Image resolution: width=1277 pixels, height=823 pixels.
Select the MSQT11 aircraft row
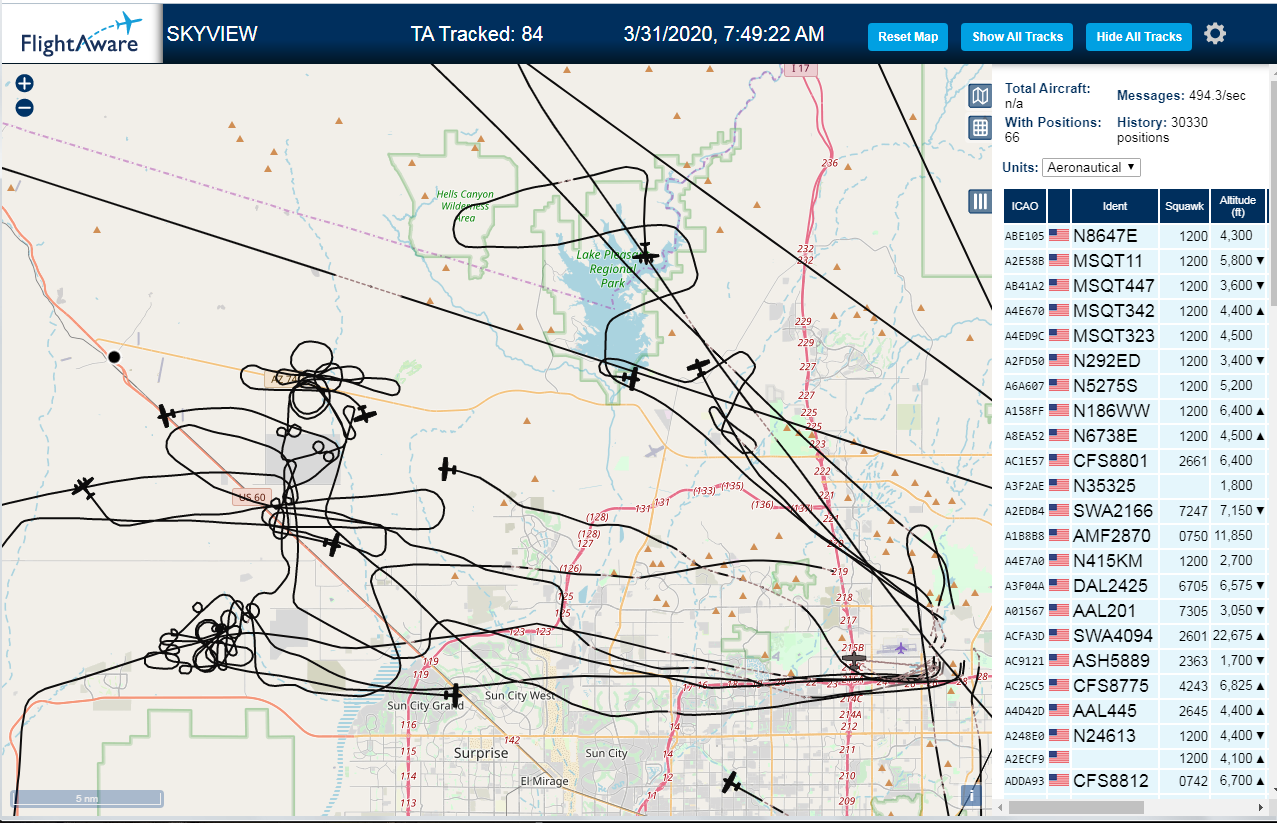[x=1136, y=261]
